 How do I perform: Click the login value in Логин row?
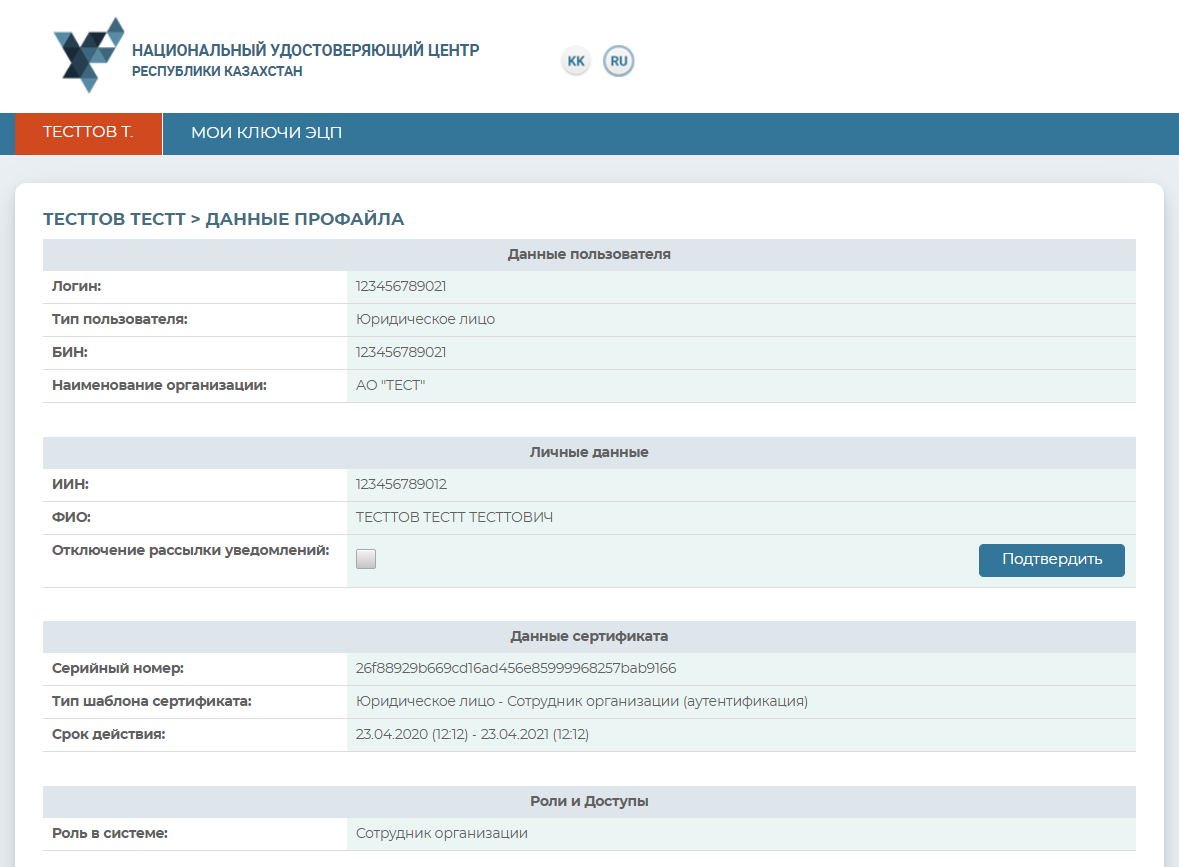coord(401,287)
